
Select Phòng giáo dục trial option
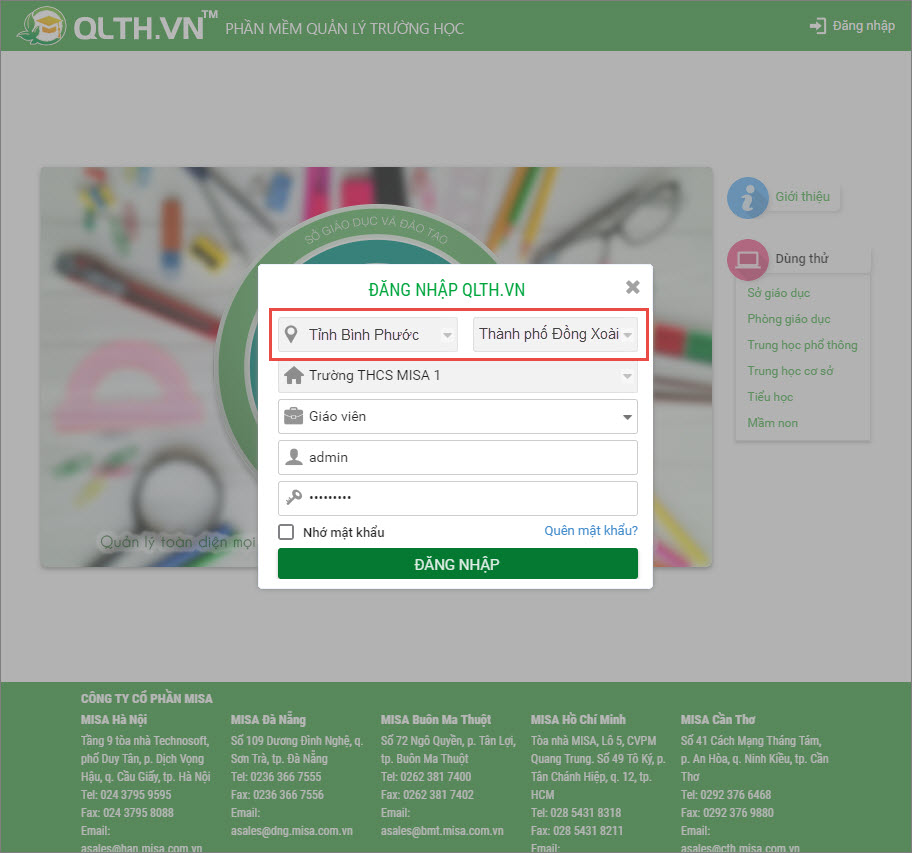(789, 319)
